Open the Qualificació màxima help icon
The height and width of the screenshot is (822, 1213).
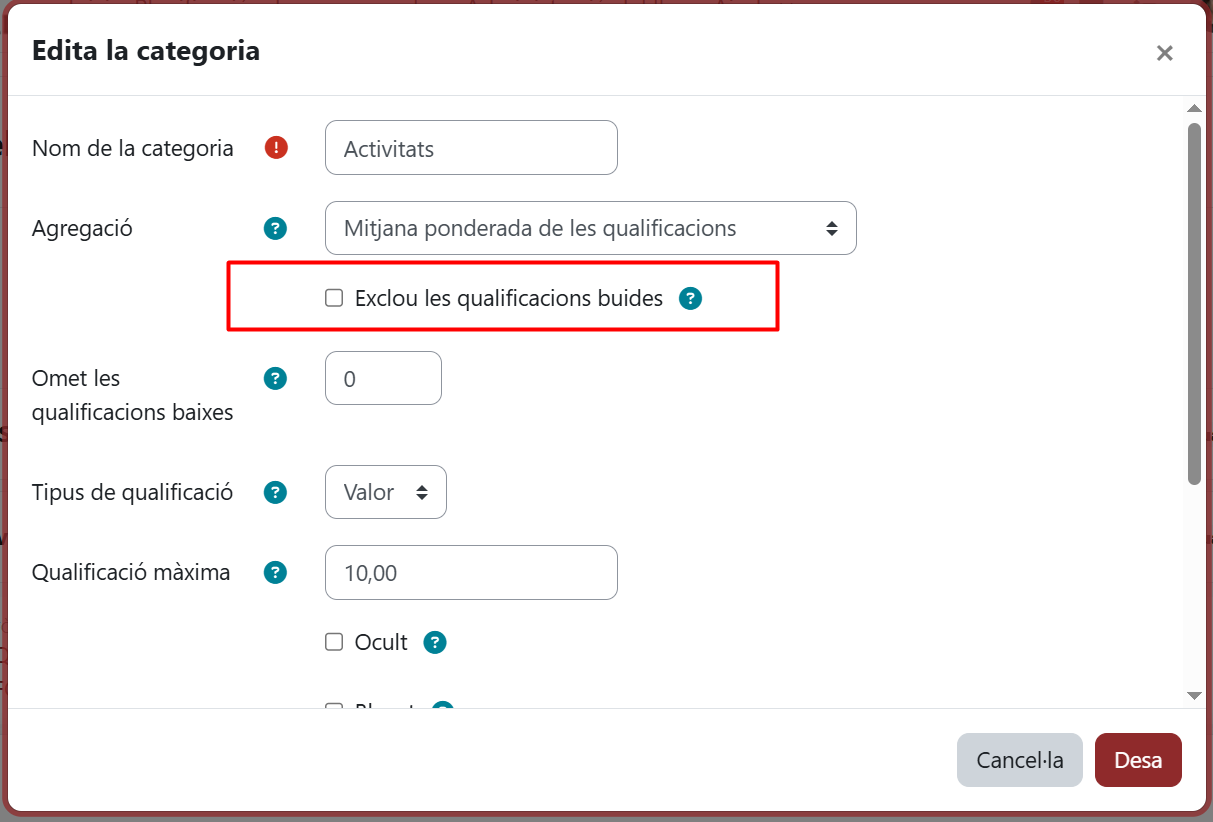(x=275, y=572)
